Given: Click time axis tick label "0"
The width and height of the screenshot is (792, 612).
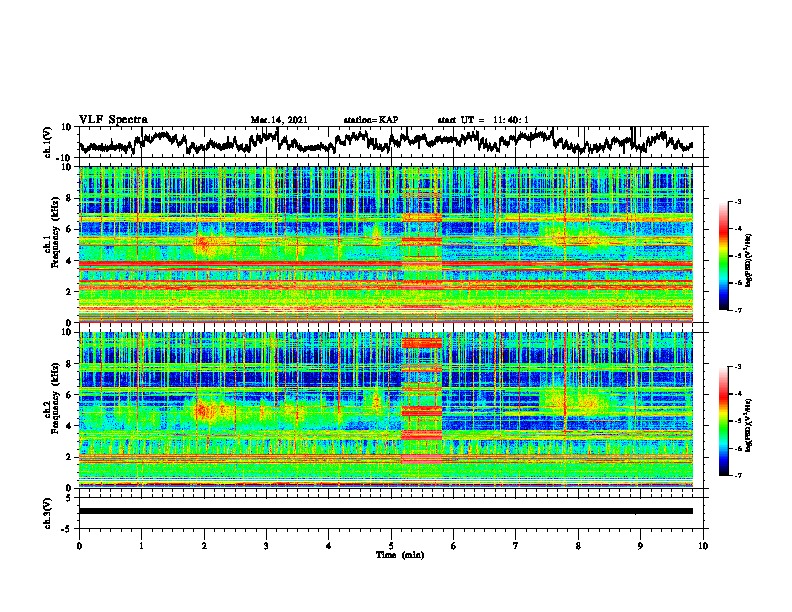Looking at the screenshot, I should coord(79,546).
